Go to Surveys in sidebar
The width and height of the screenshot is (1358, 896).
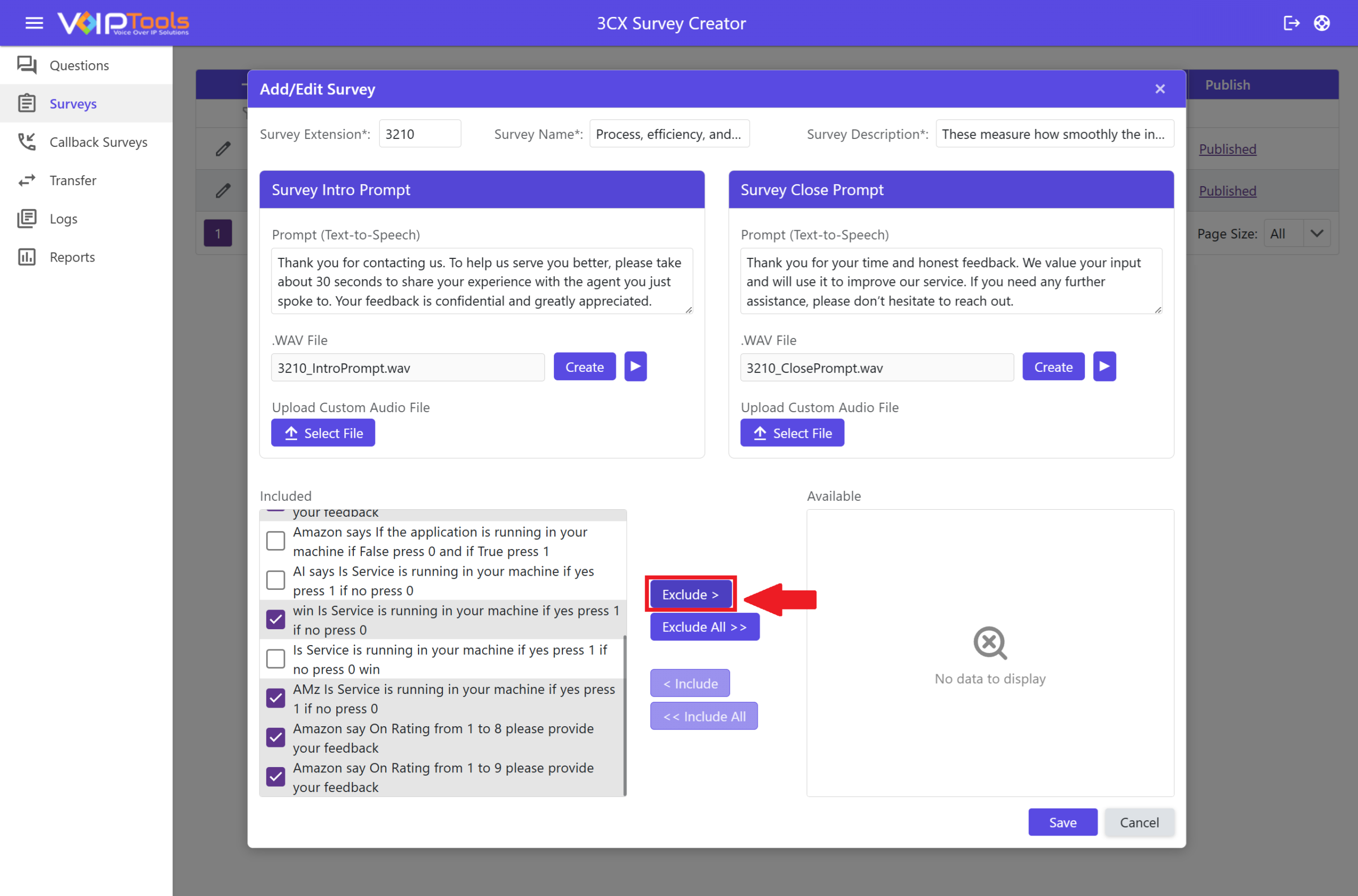pyautogui.click(x=86, y=103)
